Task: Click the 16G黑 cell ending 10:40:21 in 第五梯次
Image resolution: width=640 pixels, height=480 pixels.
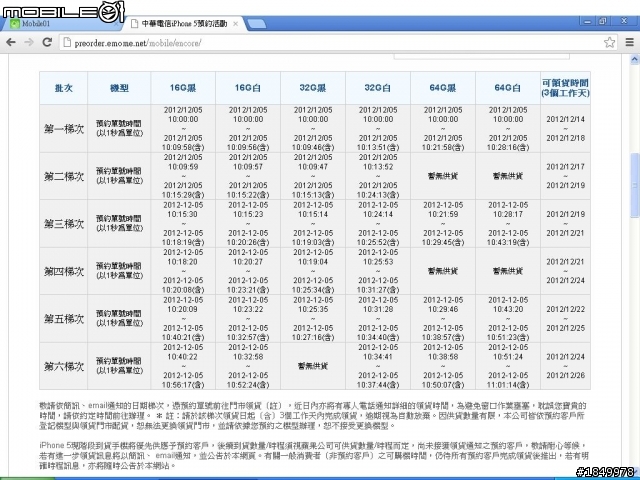Action: (183, 318)
